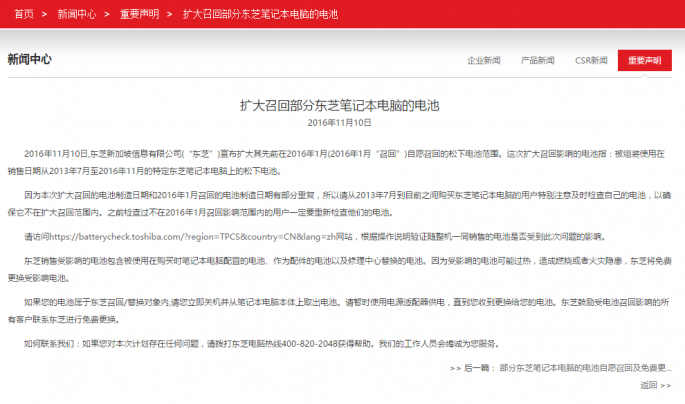This screenshot has width=685, height=404.
Task: Click the batterycheck.toshiba.com URL in the article
Action: pyautogui.click(x=193, y=237)
